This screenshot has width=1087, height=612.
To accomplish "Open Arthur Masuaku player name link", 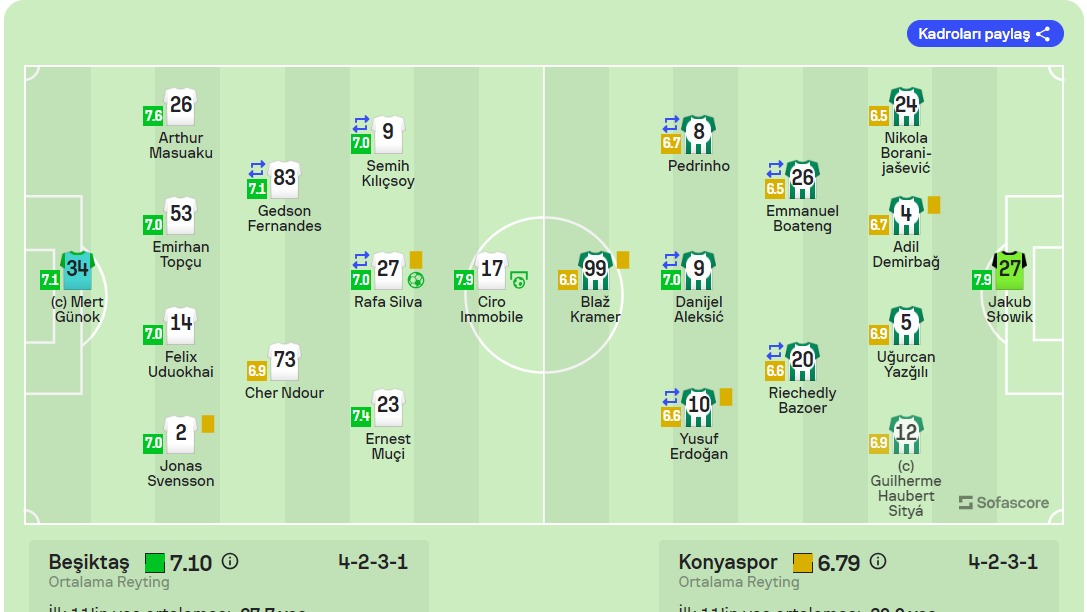I will pyautogui.click(x=181, y=145).
